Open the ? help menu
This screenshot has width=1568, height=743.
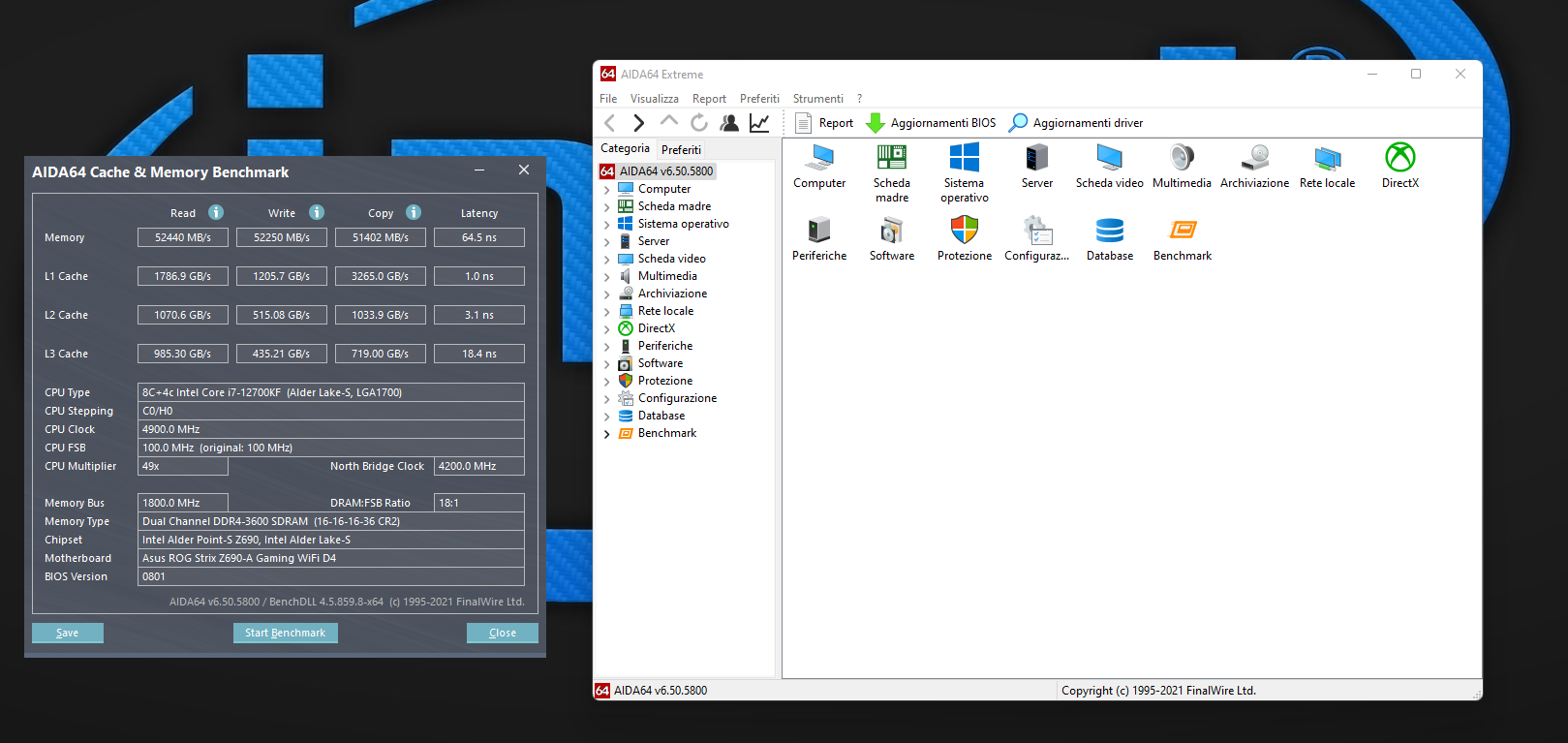pyautogui.click(x=859, y=99)
